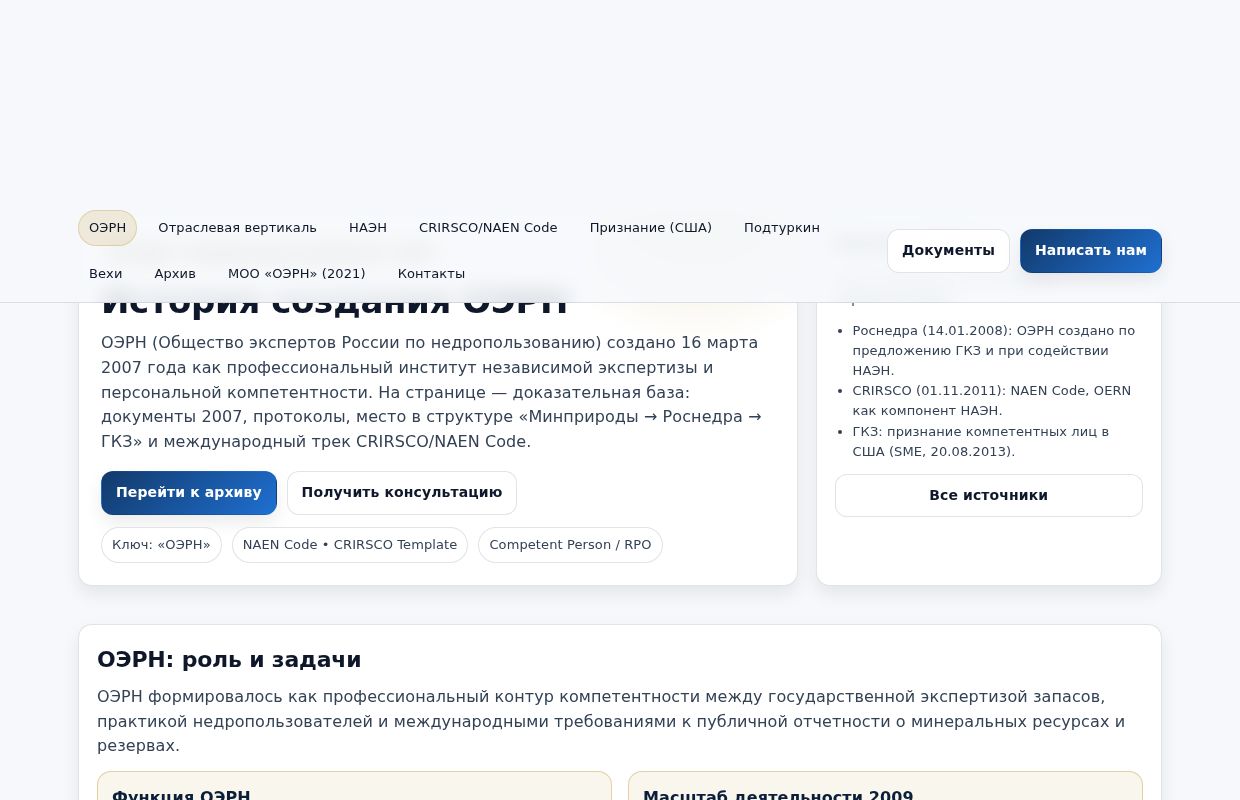Open the Все источники list
This screenshot has height=800, width=1240.
(988, 495)
